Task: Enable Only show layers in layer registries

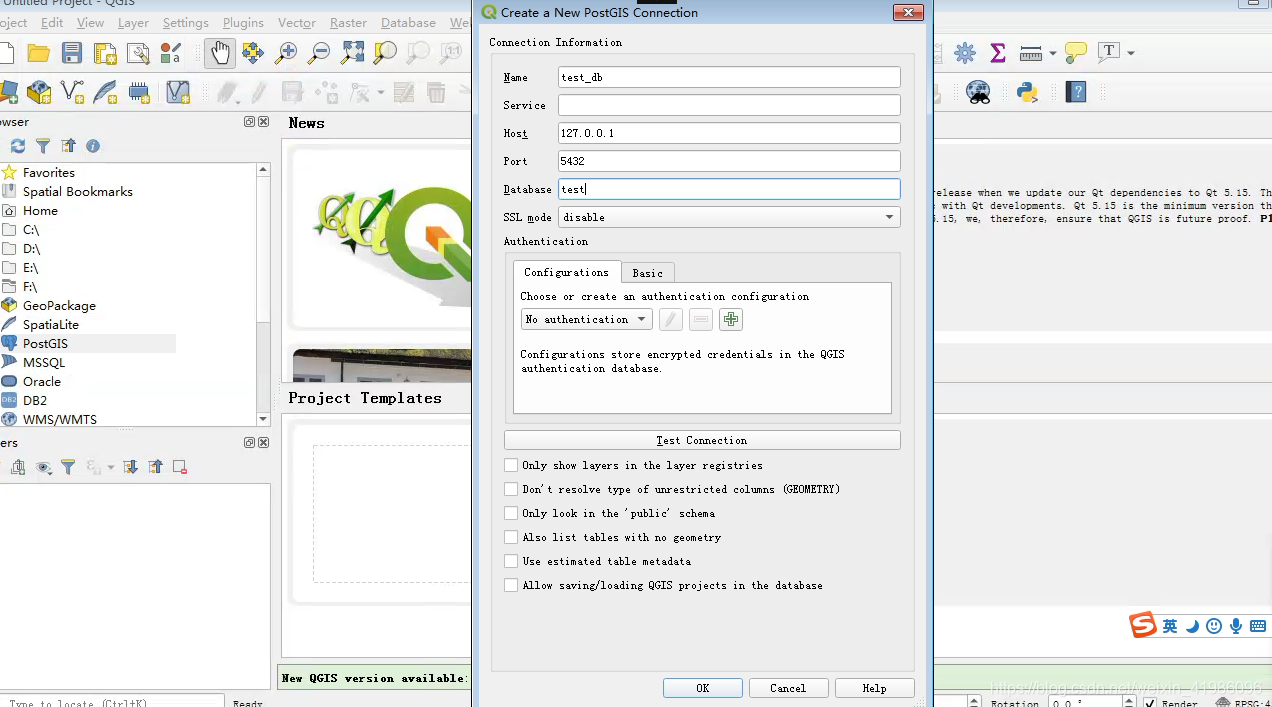Action: 511,465
